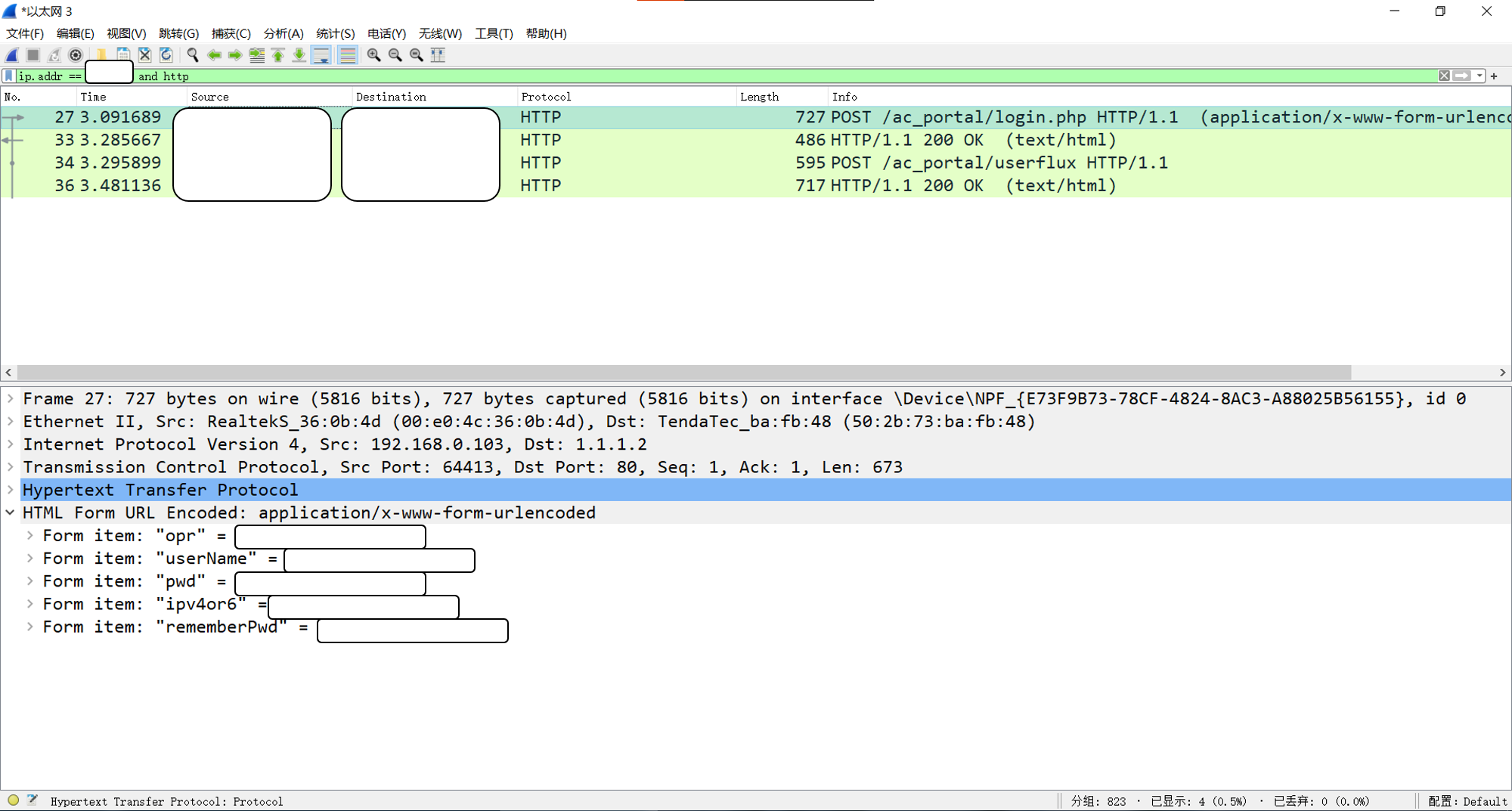Collapse HTML Form URL Encoded section
Screen dimensions: 1512x811
[11, 512]
